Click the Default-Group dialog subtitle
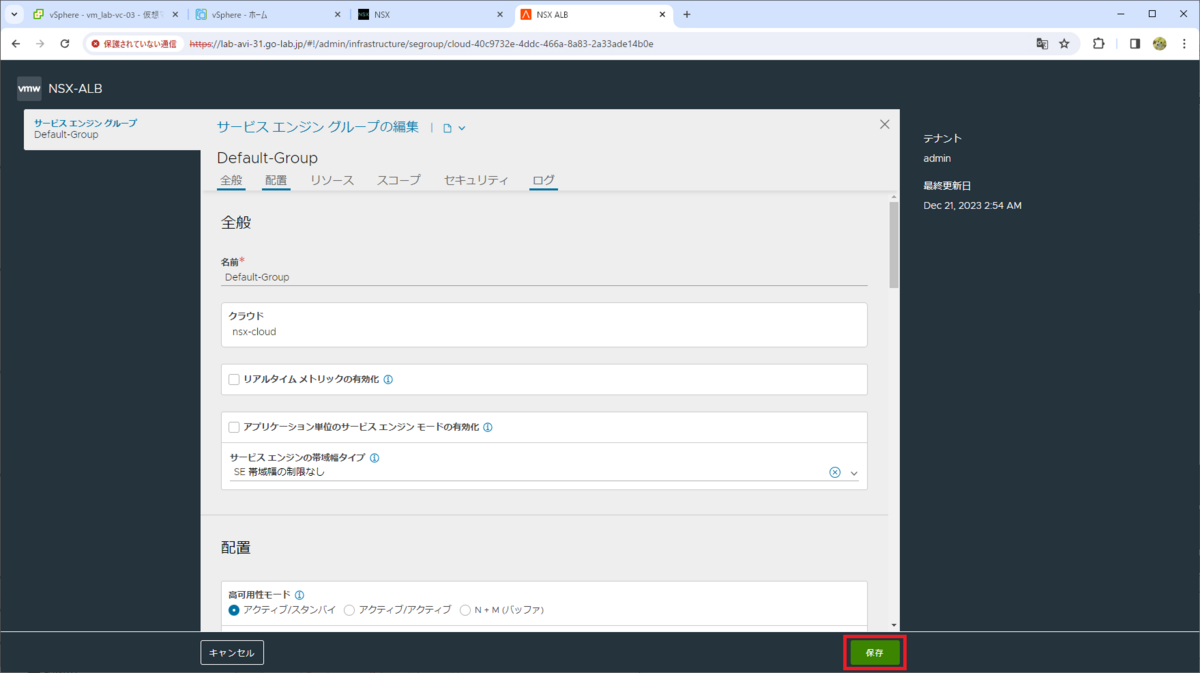 (267, 158)
